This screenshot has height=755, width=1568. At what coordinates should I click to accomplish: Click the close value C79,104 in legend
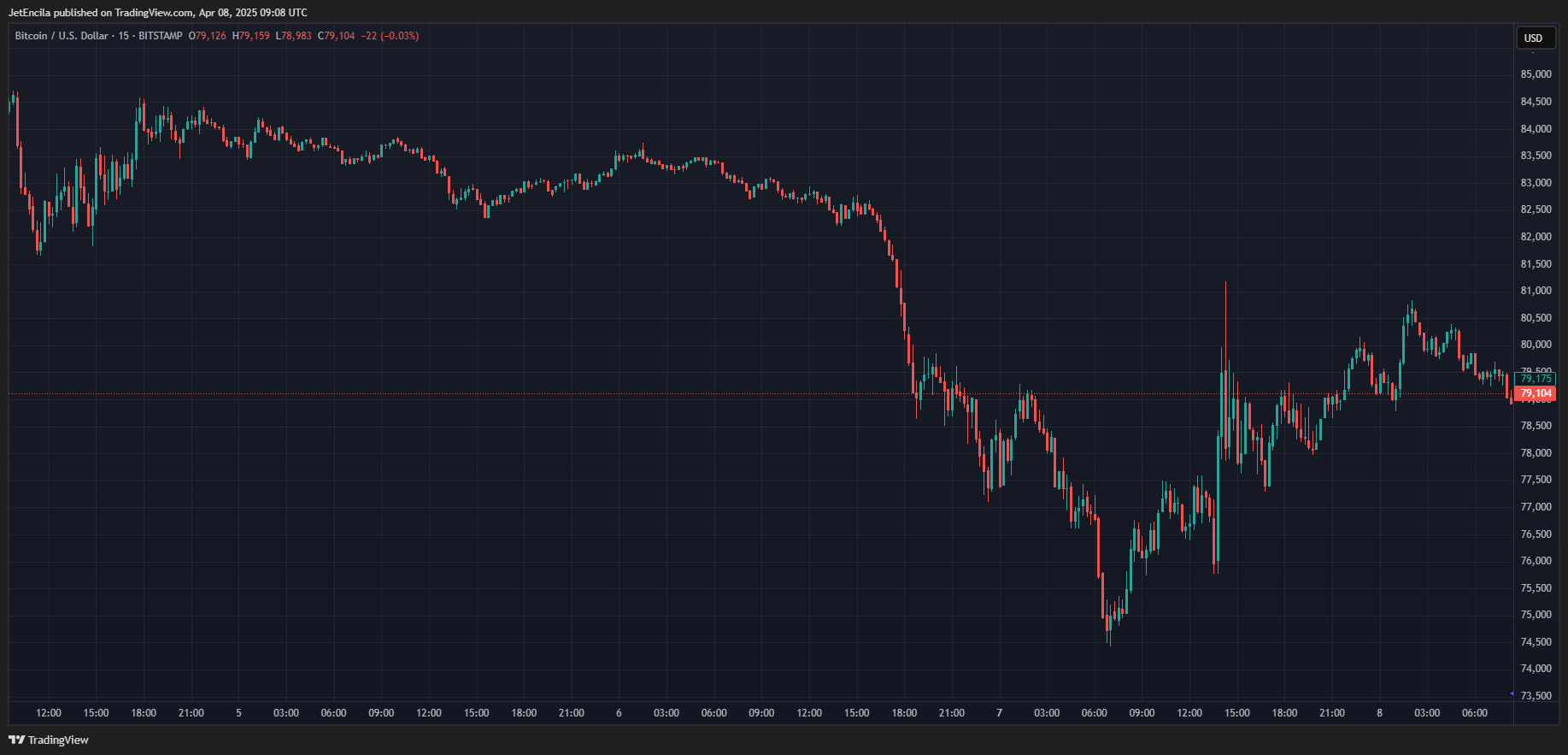[x=336, y=36]
